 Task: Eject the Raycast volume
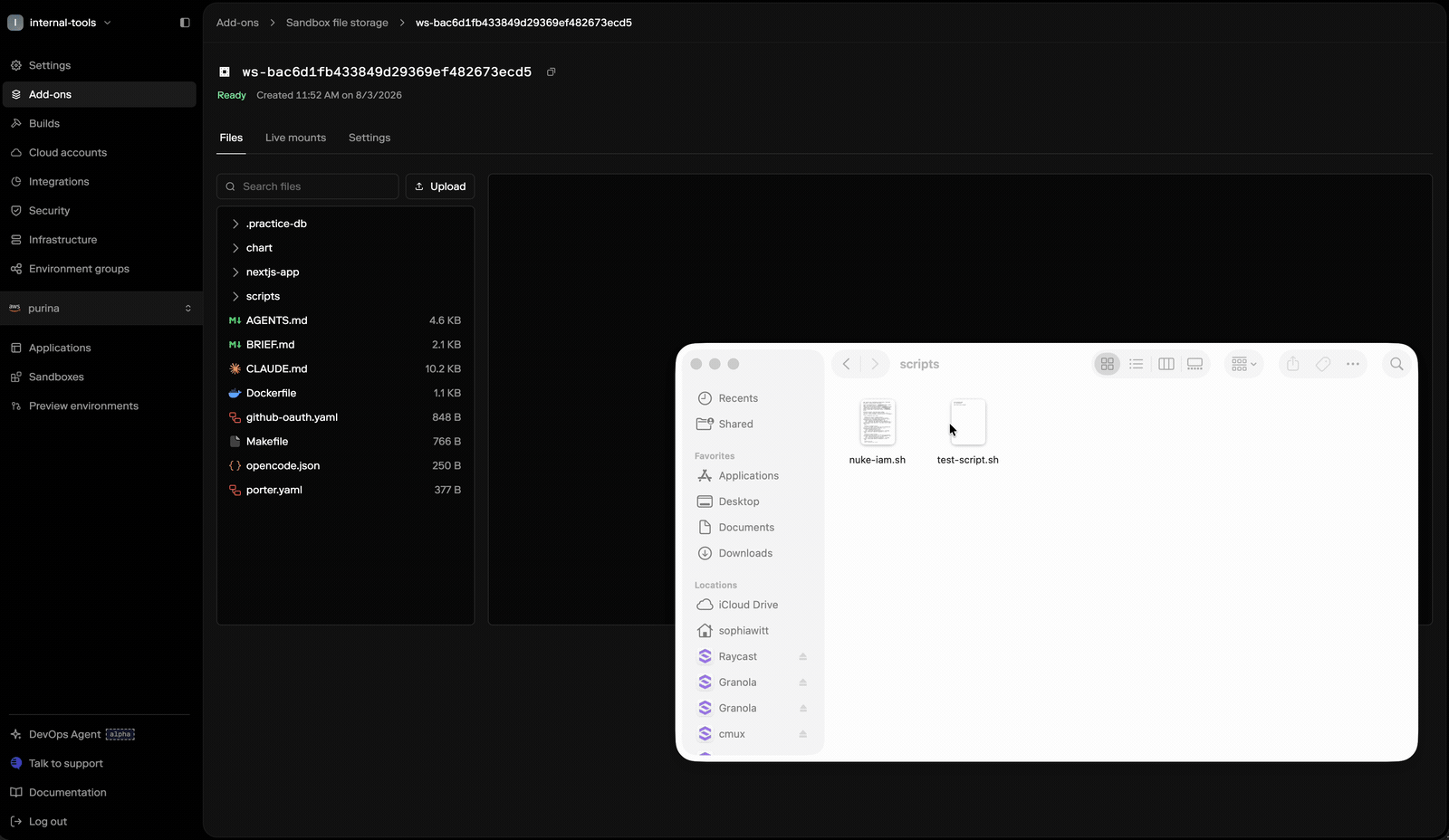[x=803, y=656]
